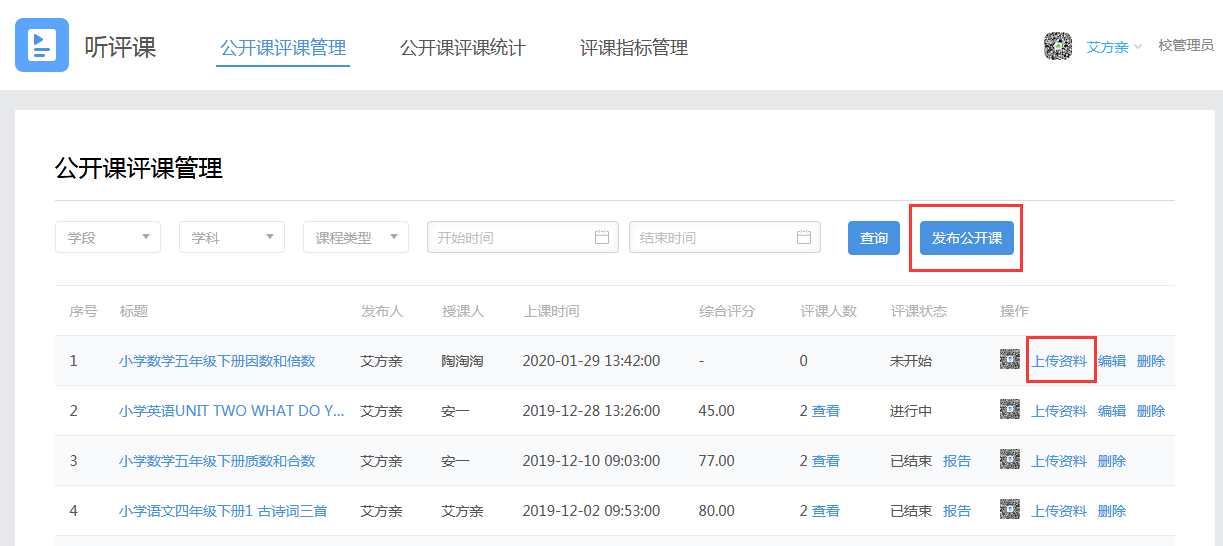The image size is (1223, 546).
Task: Switch to 公开课评课统计 tab
Action: coord(462,48)
